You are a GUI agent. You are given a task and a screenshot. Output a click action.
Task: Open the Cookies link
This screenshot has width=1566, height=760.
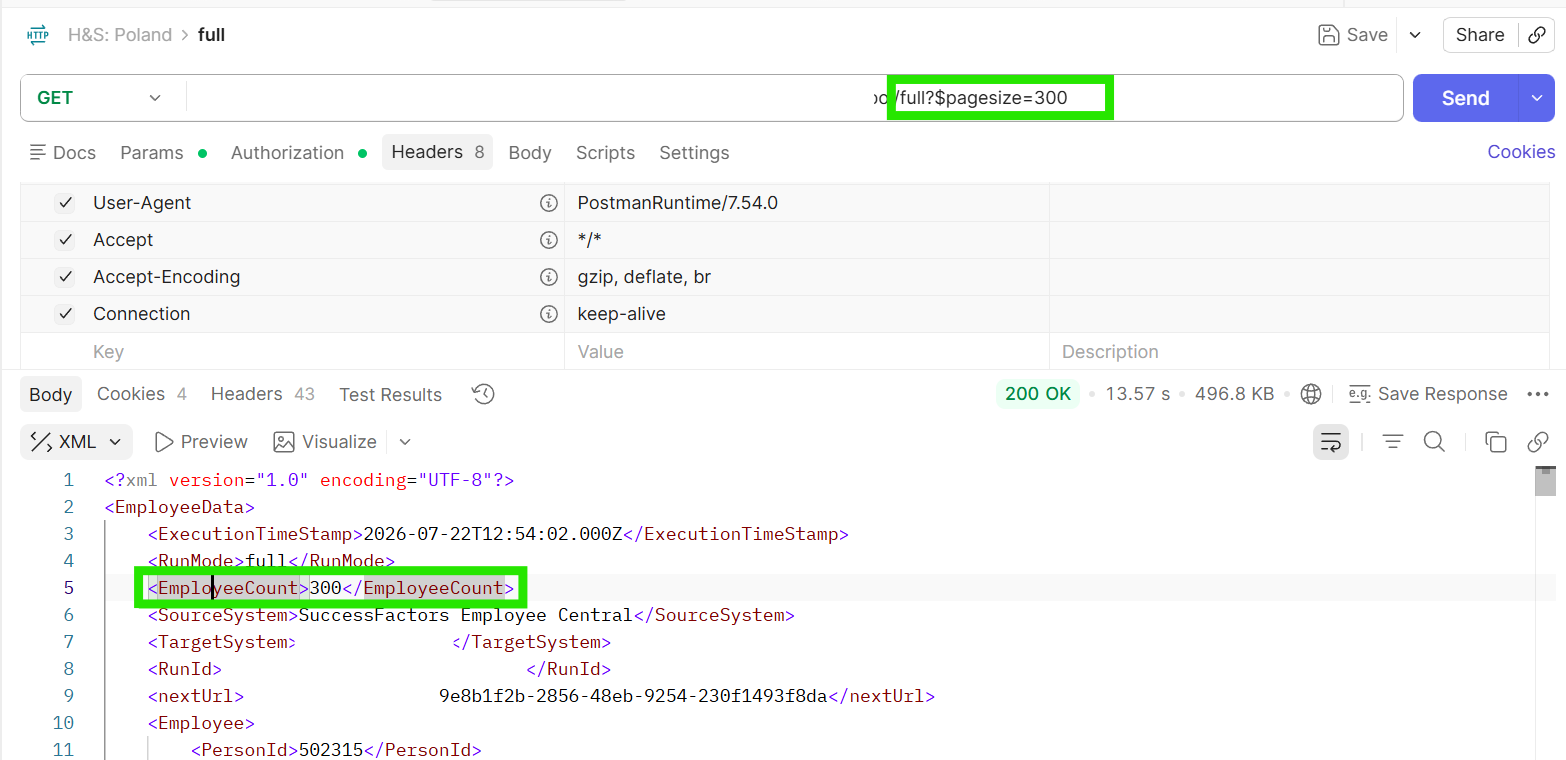pyautogui.click(x=1521, y=152)
